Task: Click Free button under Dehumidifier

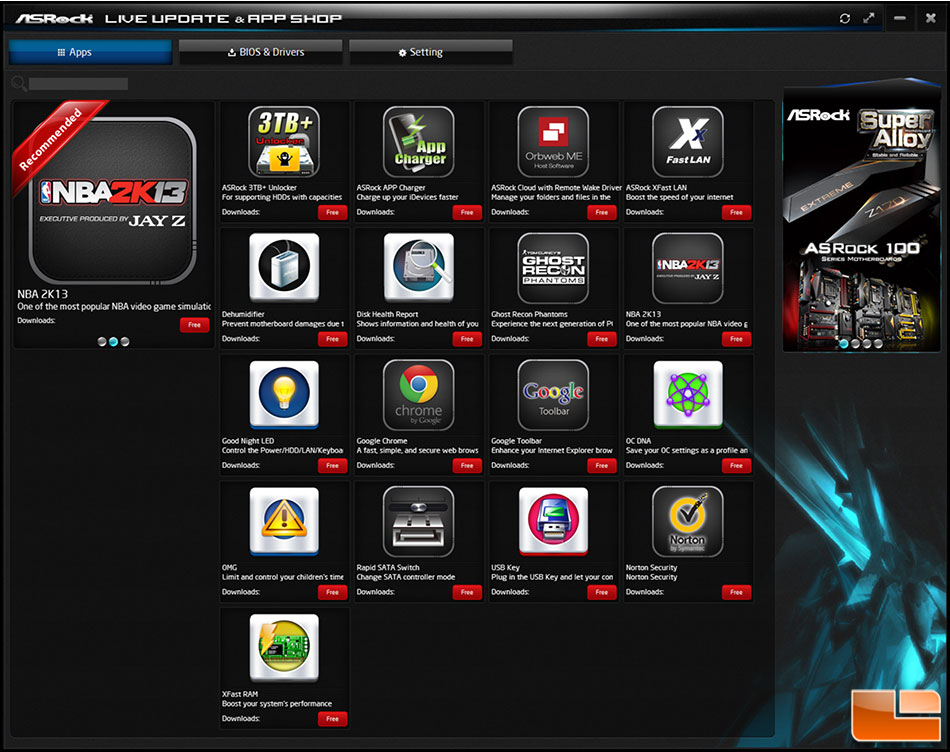Action: [x=333, y=339]
